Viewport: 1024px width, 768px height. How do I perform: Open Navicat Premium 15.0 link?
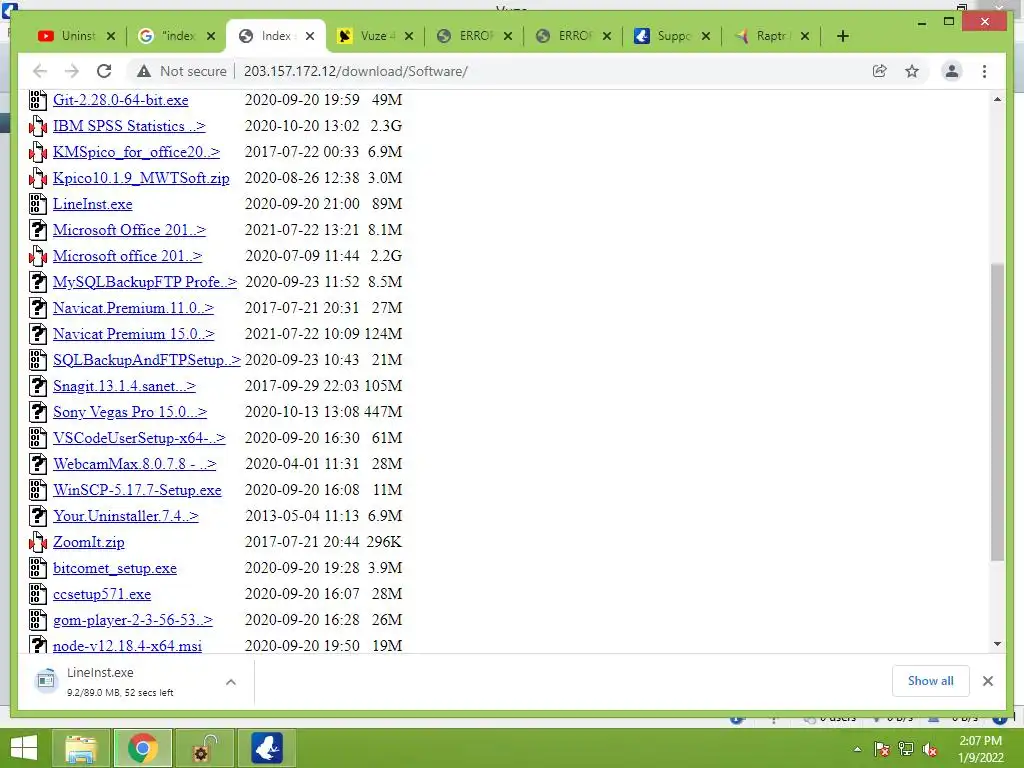pos(133,334)
